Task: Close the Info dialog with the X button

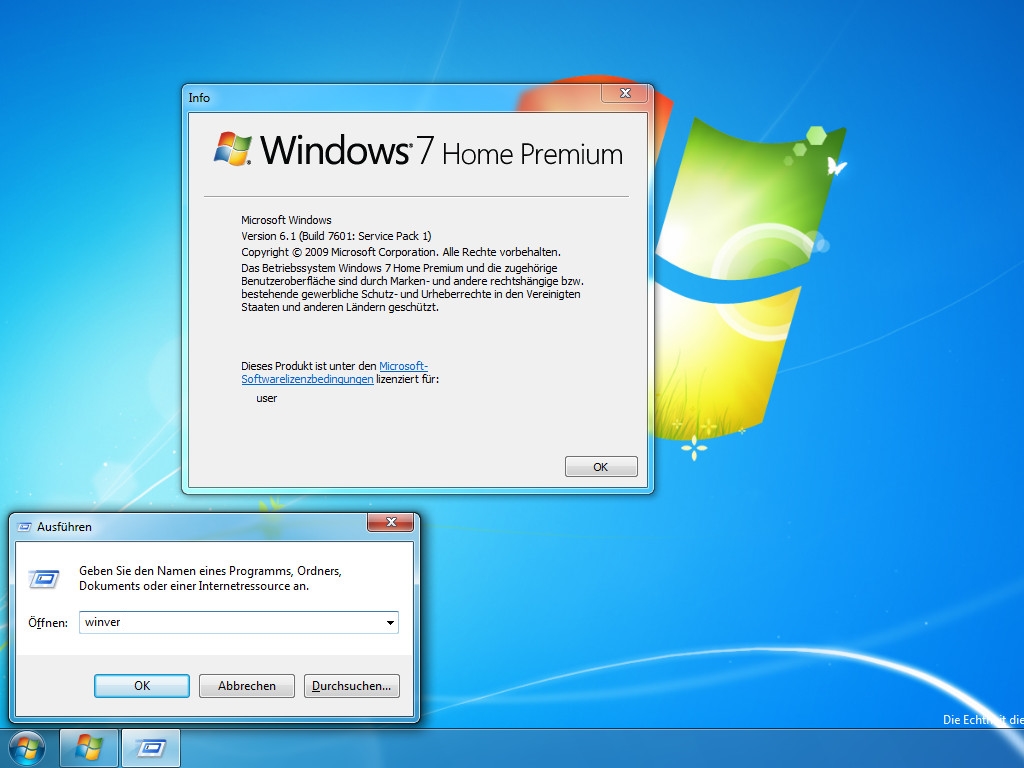Action: (x=625, y=94)
